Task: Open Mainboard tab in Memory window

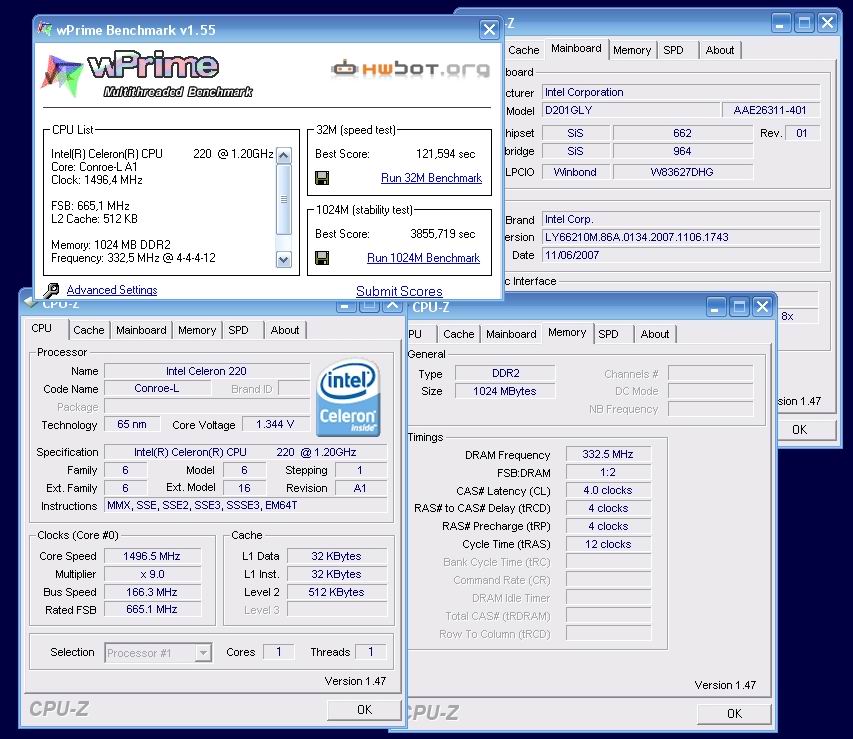Action: click(x=511, y=334)
